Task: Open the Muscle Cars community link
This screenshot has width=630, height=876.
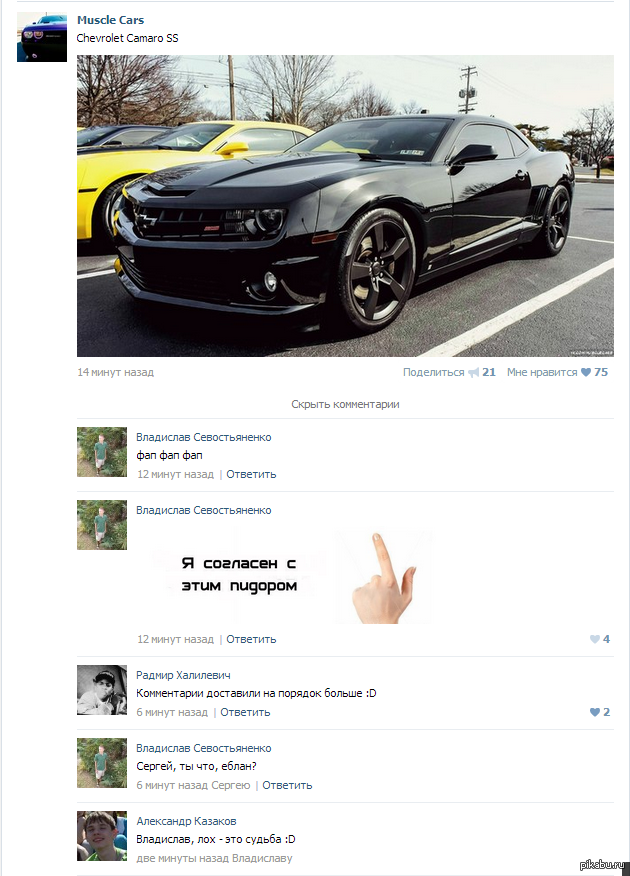Action: click(x=111, y=20)
